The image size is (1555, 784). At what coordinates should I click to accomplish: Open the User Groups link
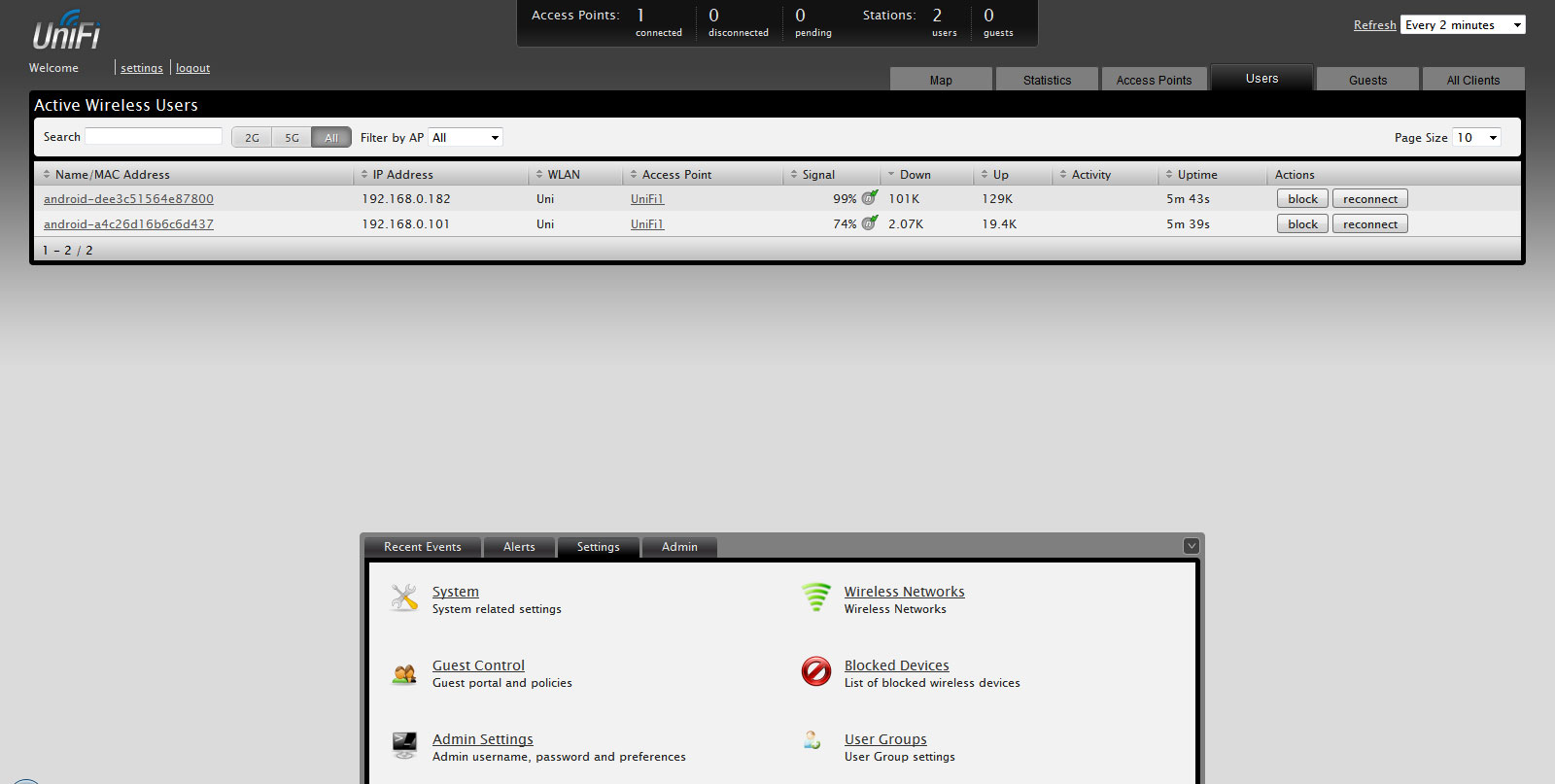point(885,739)
